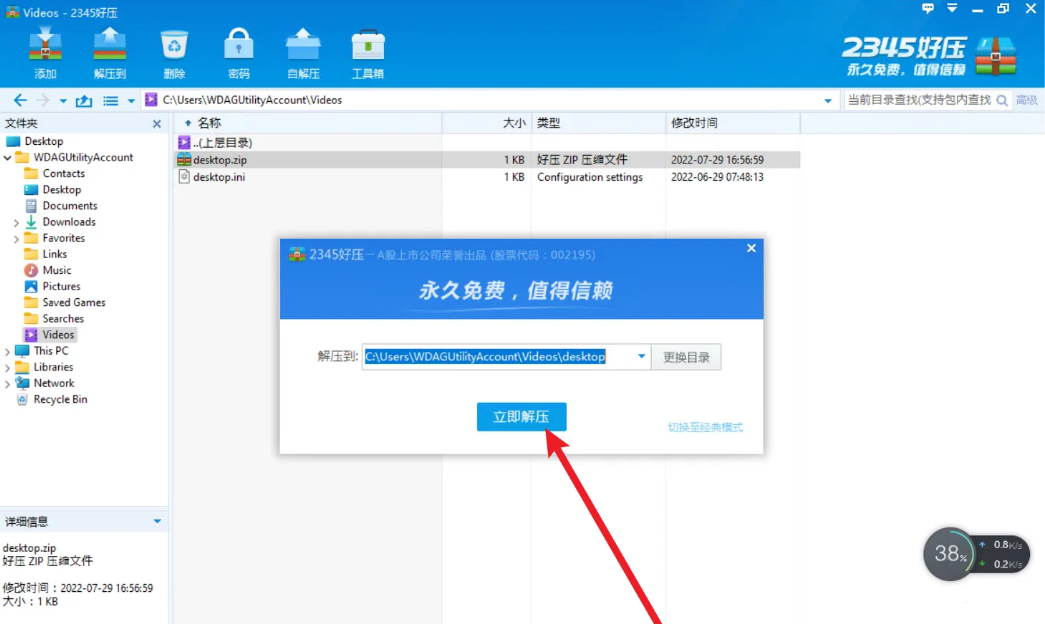Open the 密码 (Password) tool icon

point(238,52)
